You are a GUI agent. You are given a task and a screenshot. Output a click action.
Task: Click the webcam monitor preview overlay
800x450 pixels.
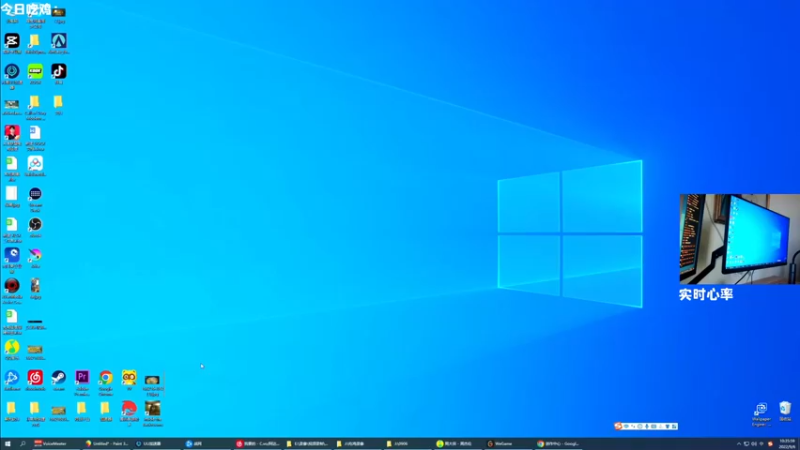pyautogui.click(x=739, y=239)
